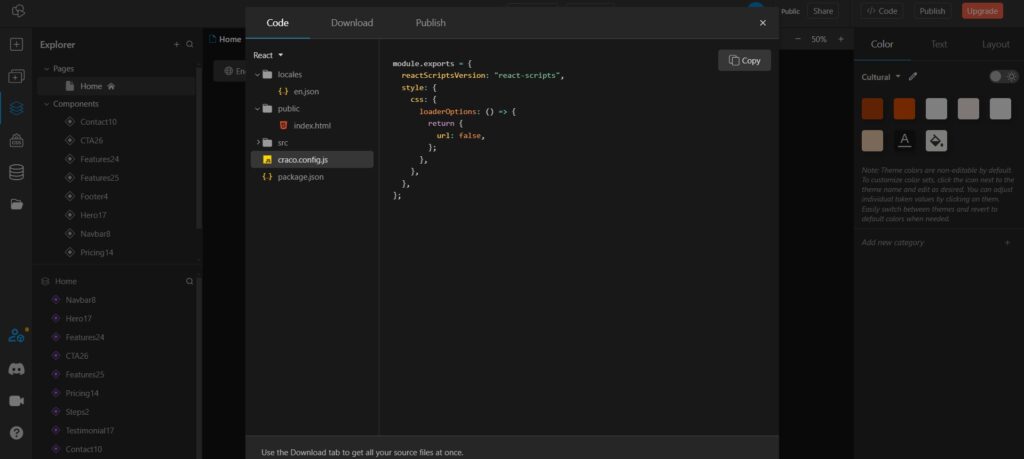
Task: Open the stacked add-components sidebar icon
Action: coord(16,76)
